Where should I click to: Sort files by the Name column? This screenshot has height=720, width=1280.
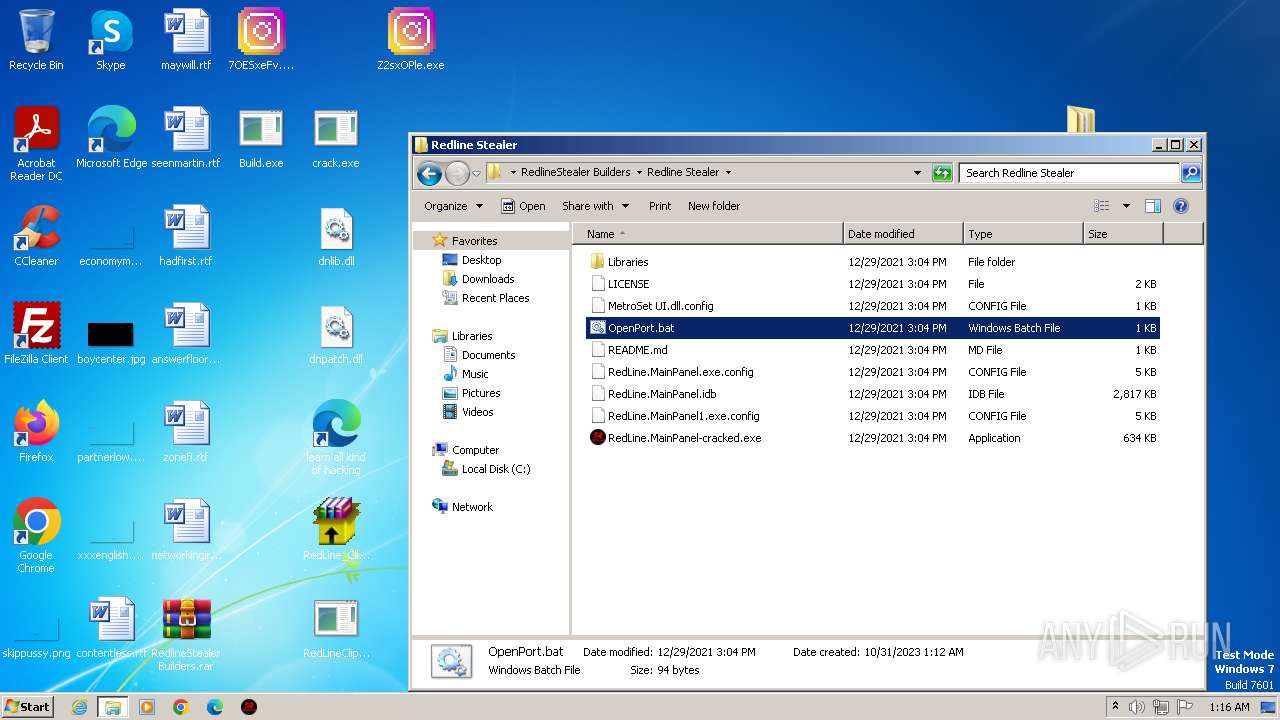pos(708,234)
